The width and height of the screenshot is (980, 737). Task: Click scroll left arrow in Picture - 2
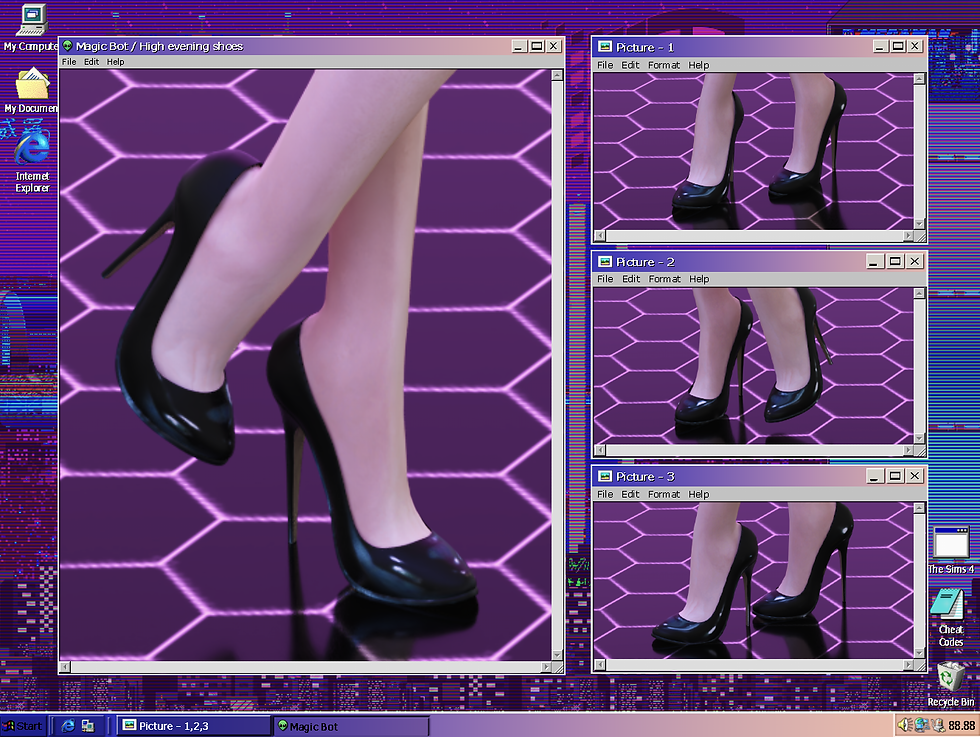coord(599,450)
